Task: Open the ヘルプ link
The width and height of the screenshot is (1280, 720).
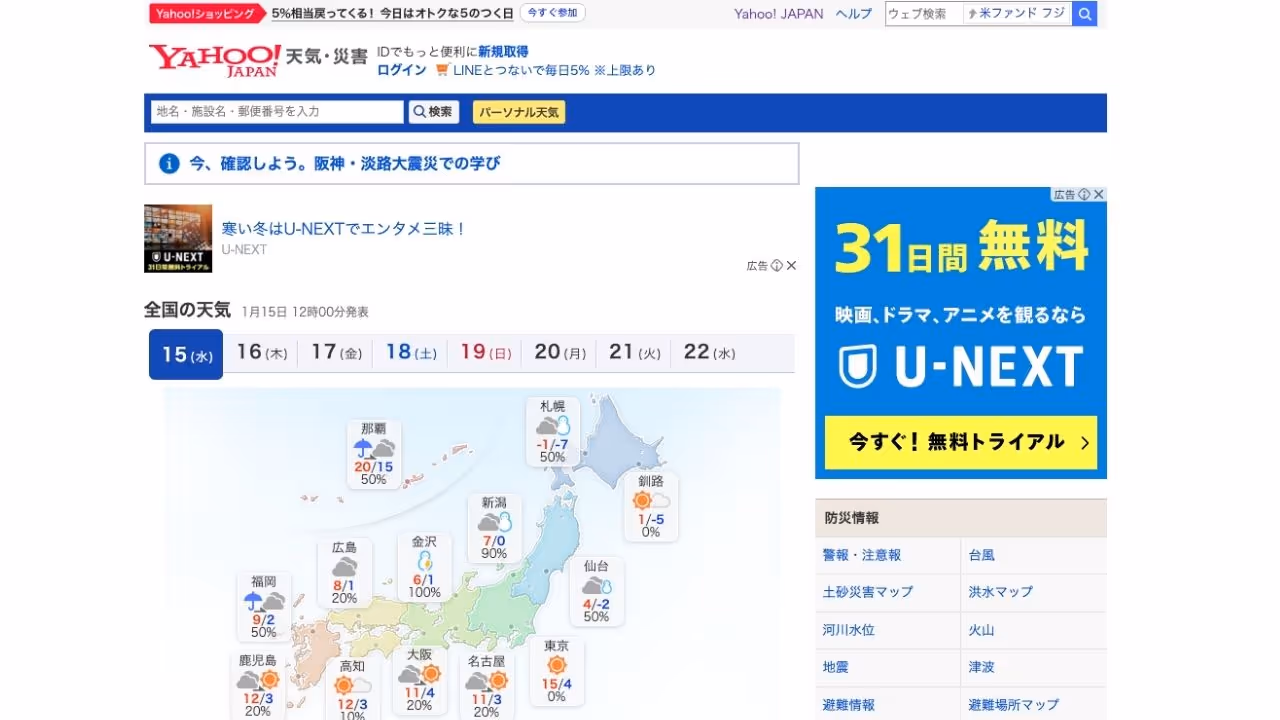Action: [854, 14]
